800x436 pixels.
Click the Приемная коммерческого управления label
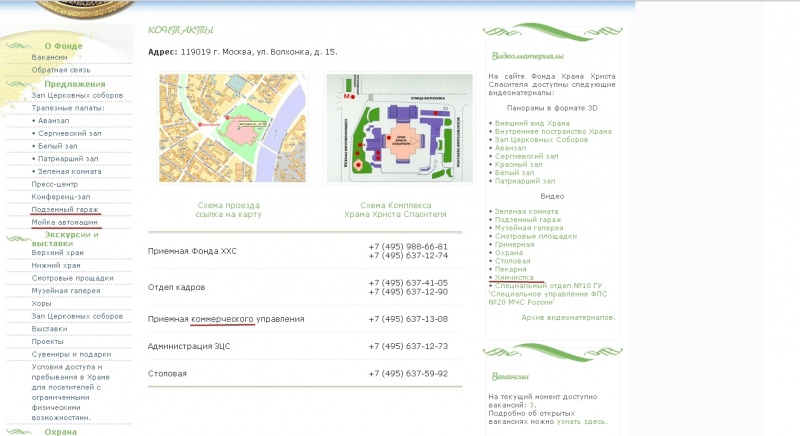[226, 319]
